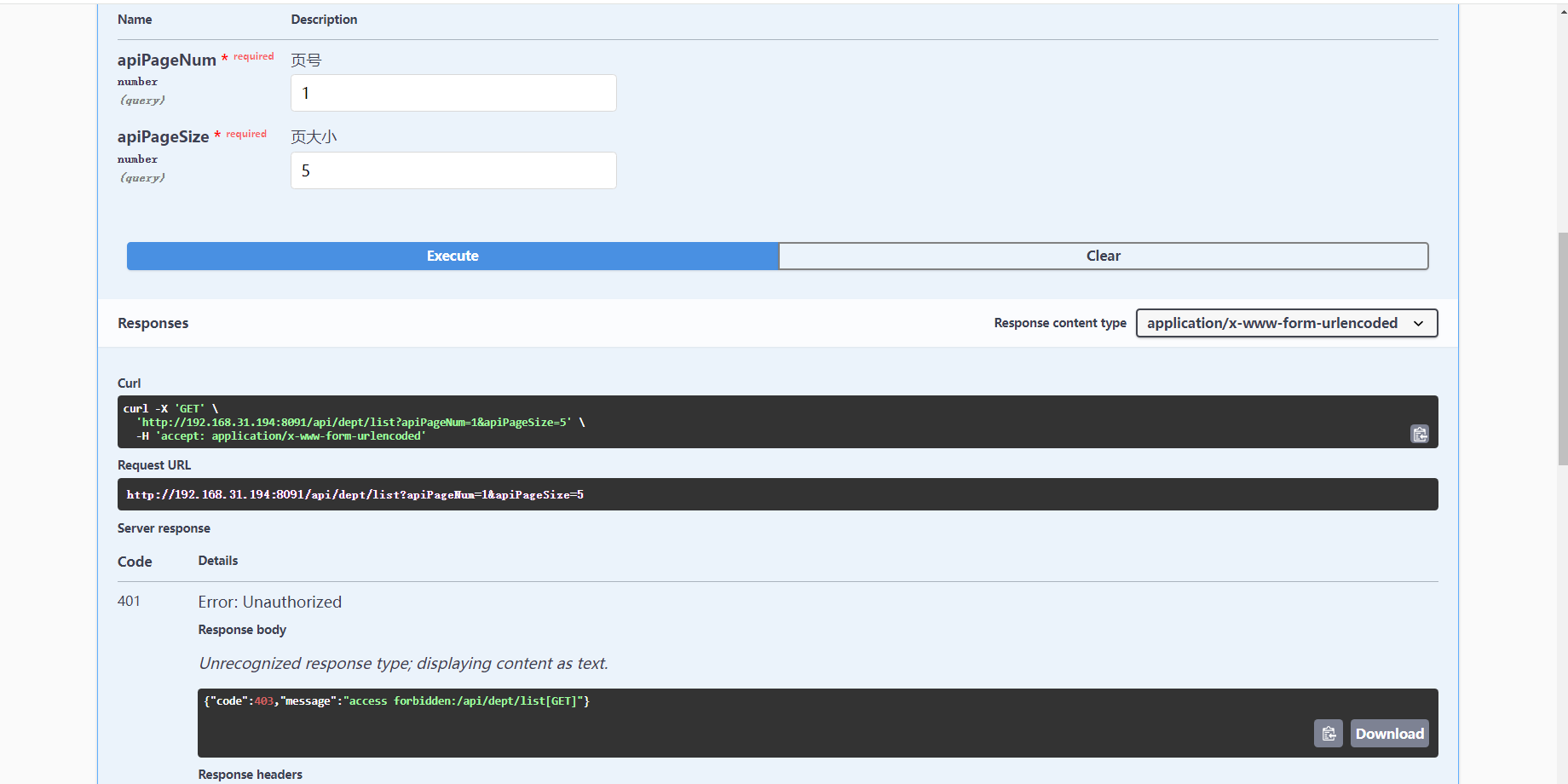Click the curl command code block
Screen dimensions: 1568x784
click(x=778, y=422)
